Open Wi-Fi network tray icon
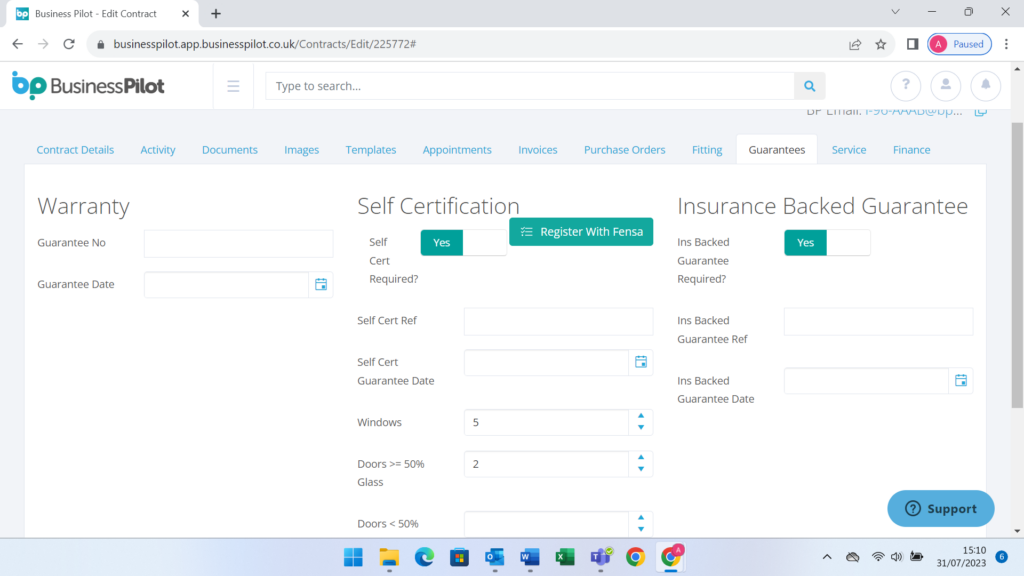 point(878,557)
